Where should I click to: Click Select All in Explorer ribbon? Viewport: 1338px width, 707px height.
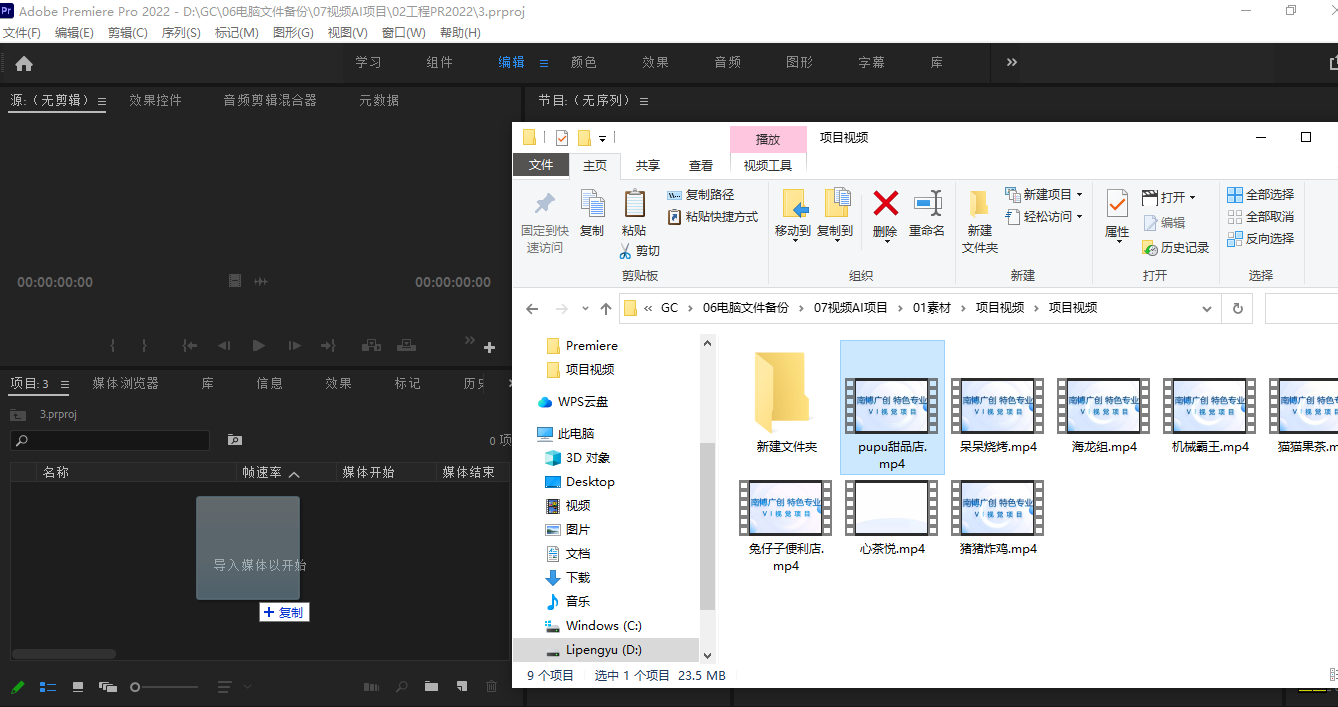click(x=1261, y=194)
